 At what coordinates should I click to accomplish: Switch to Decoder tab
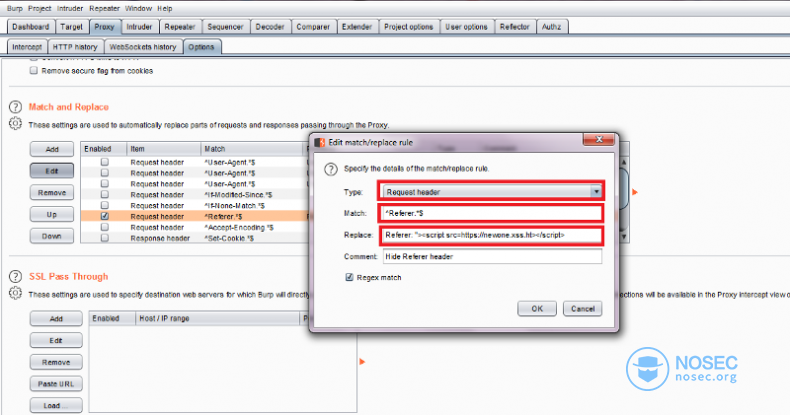coord(270,27)
